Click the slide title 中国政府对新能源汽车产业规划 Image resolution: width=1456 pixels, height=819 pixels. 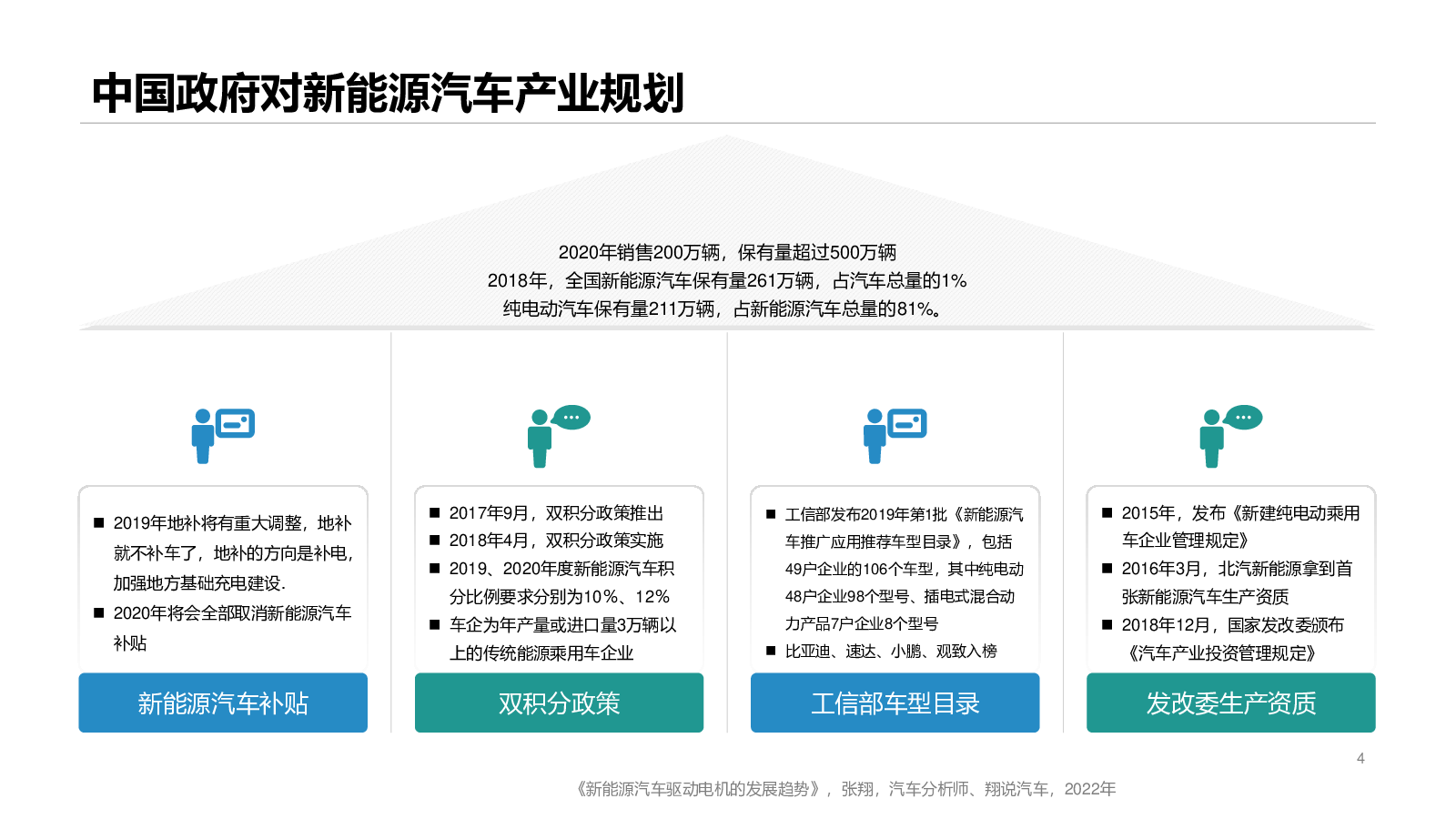(388, 94)
